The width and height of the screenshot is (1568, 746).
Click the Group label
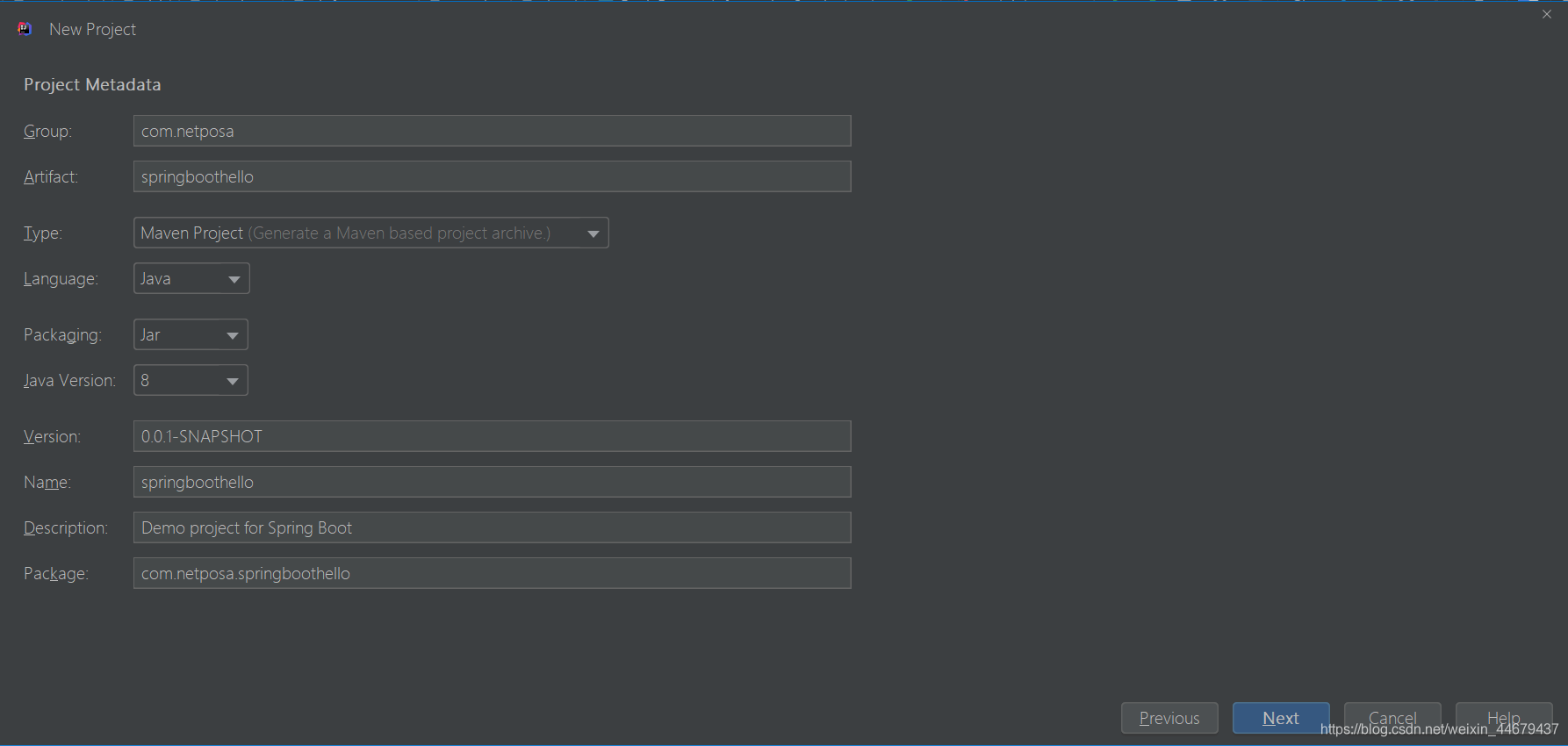pyautogui.click(x=47, y=131)
